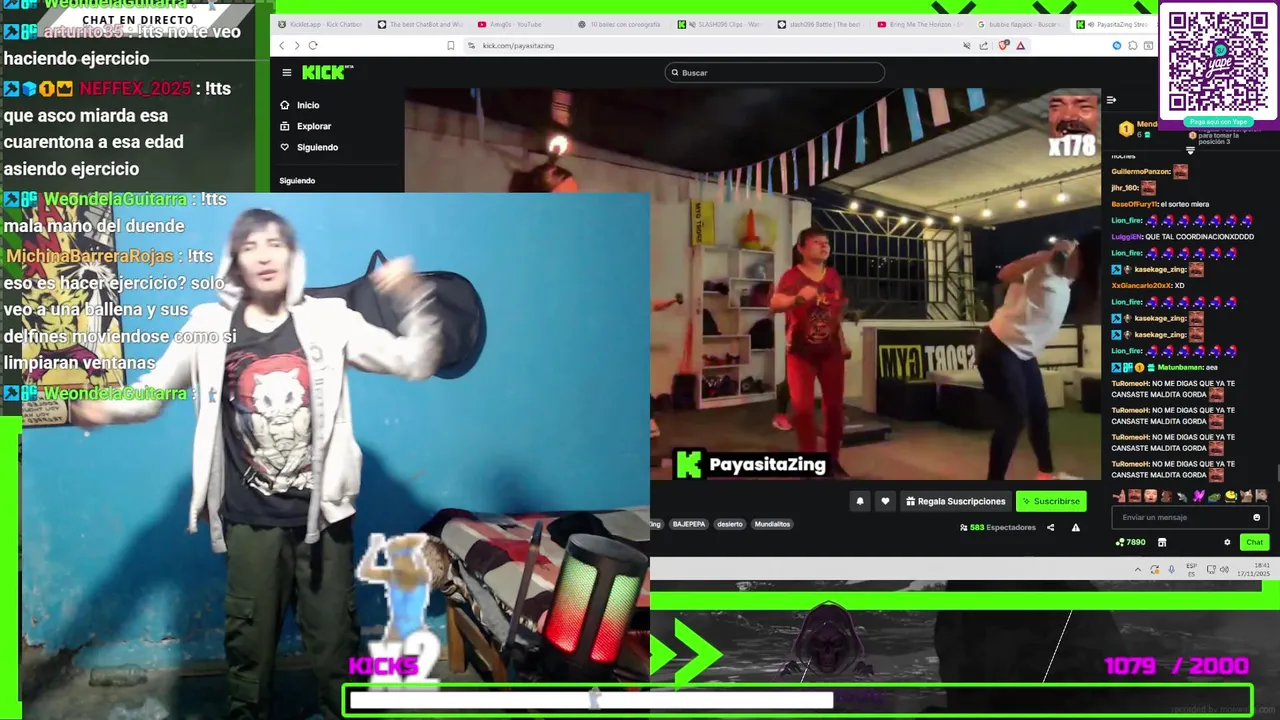Click the network tray icon
Image resolution: width=1280 pixels, height=720 pixels.
(x=1211, y=570)
